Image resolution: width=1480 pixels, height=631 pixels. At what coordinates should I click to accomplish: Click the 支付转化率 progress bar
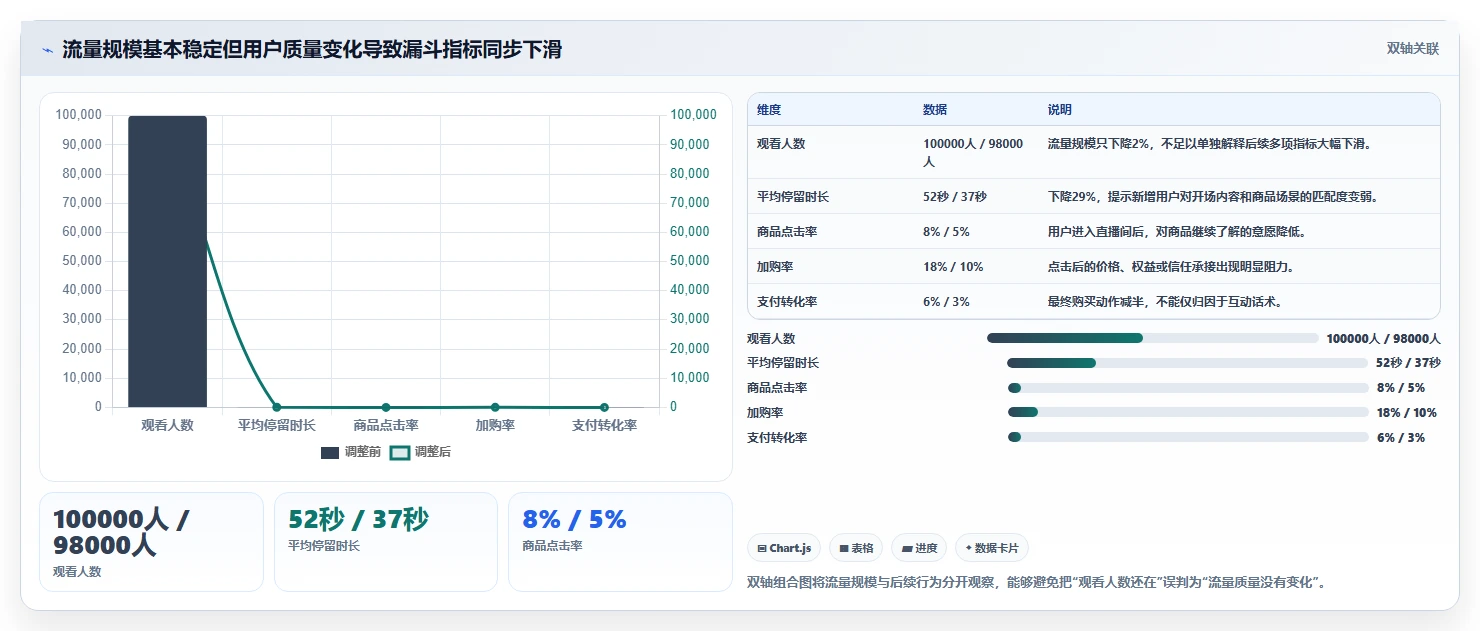[1188, 437]
